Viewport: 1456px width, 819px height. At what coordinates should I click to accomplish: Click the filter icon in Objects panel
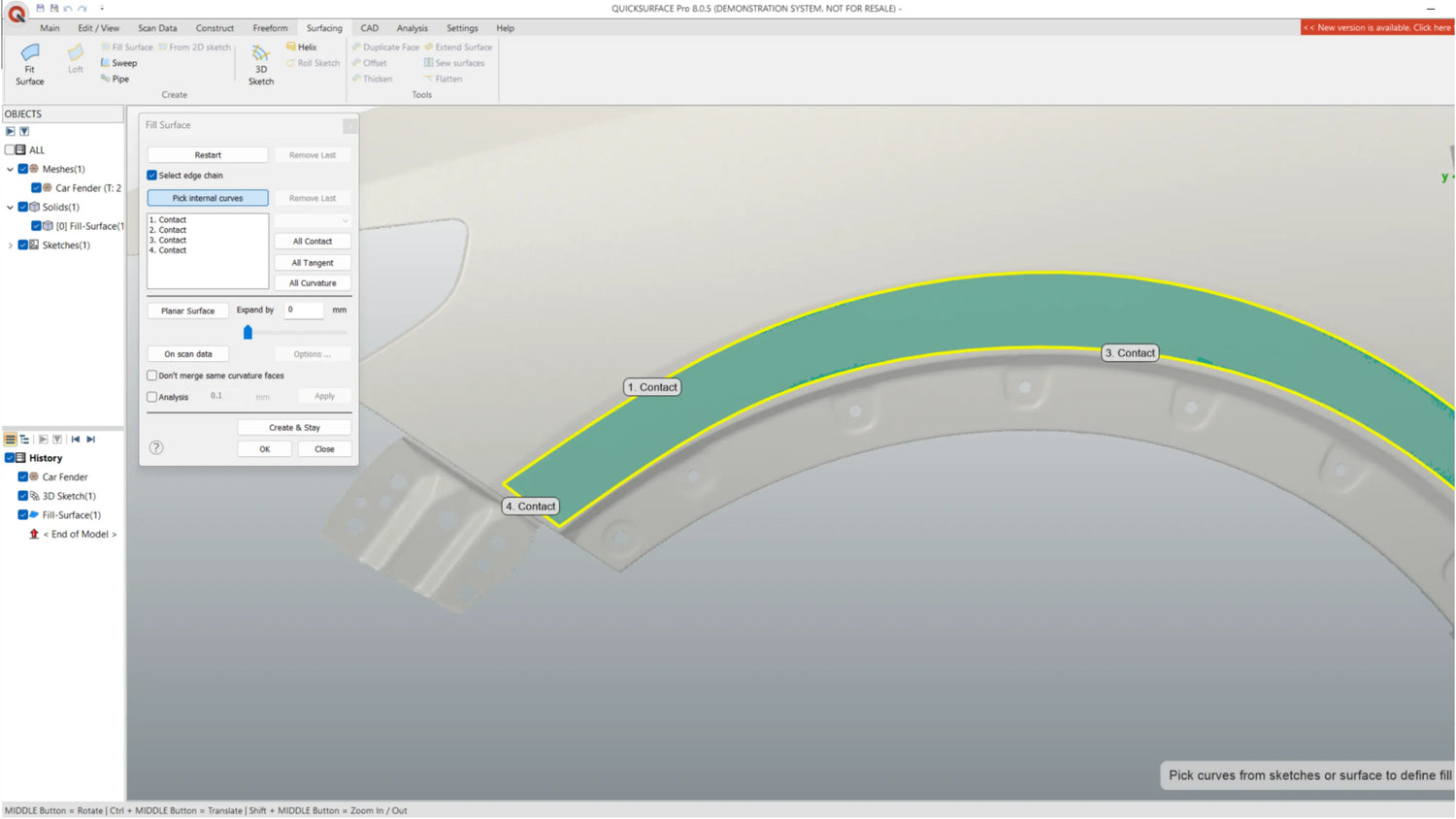point(24,132)
